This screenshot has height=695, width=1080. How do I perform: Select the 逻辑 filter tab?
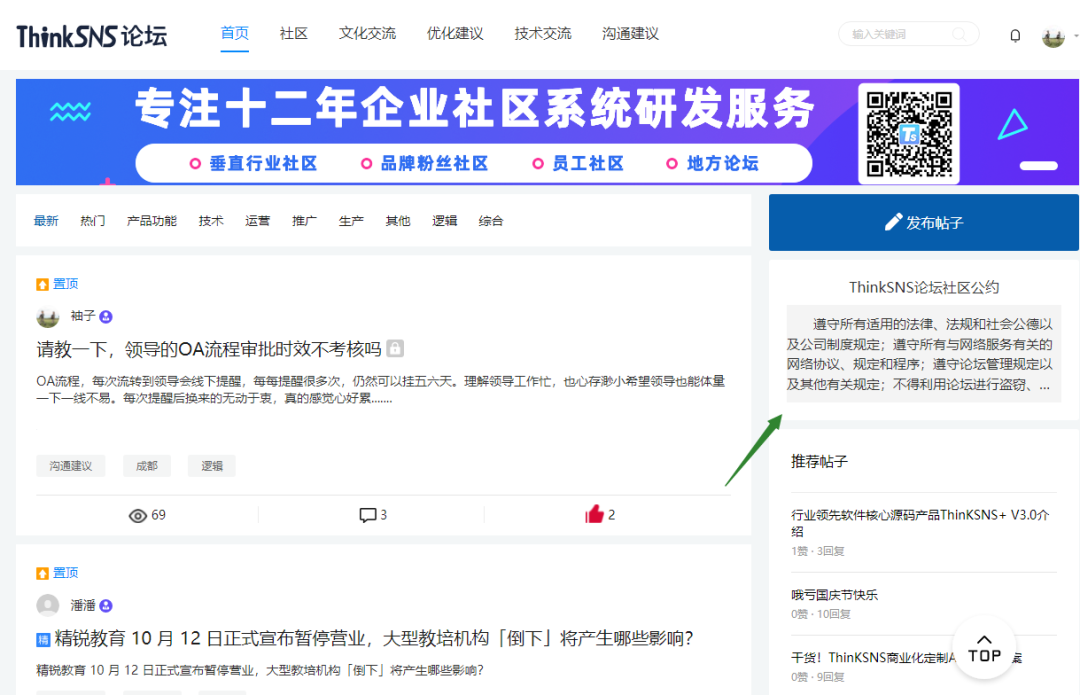point(444,221)
